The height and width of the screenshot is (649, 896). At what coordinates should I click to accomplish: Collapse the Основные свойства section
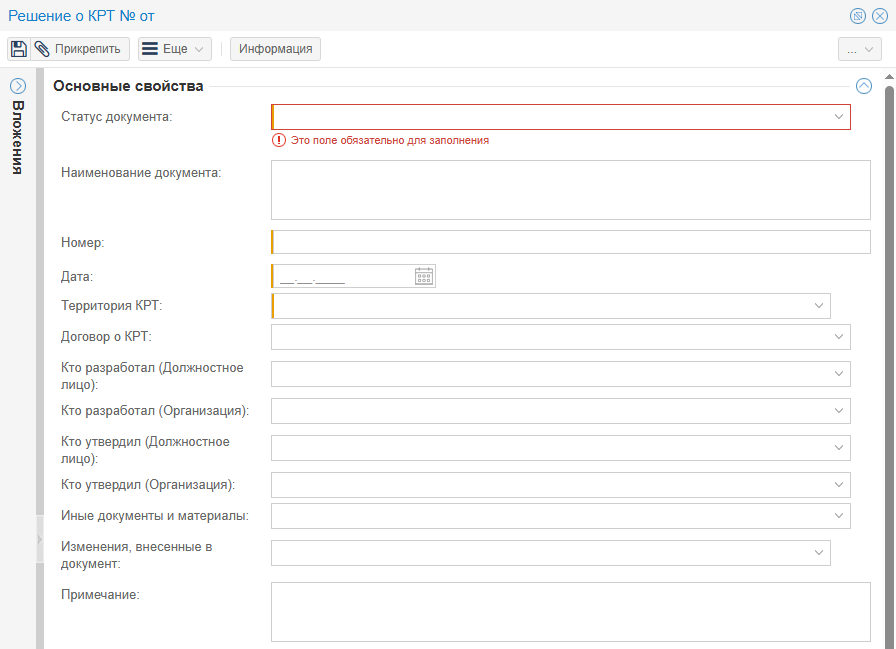864,86
